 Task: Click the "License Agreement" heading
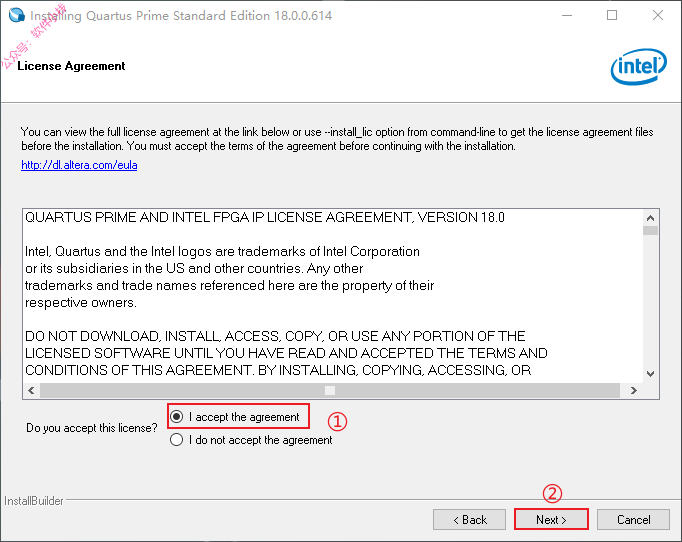(71, 66)
